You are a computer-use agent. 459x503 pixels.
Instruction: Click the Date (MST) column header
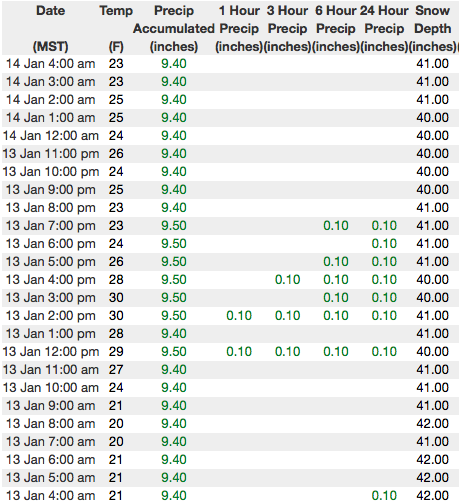51,28
